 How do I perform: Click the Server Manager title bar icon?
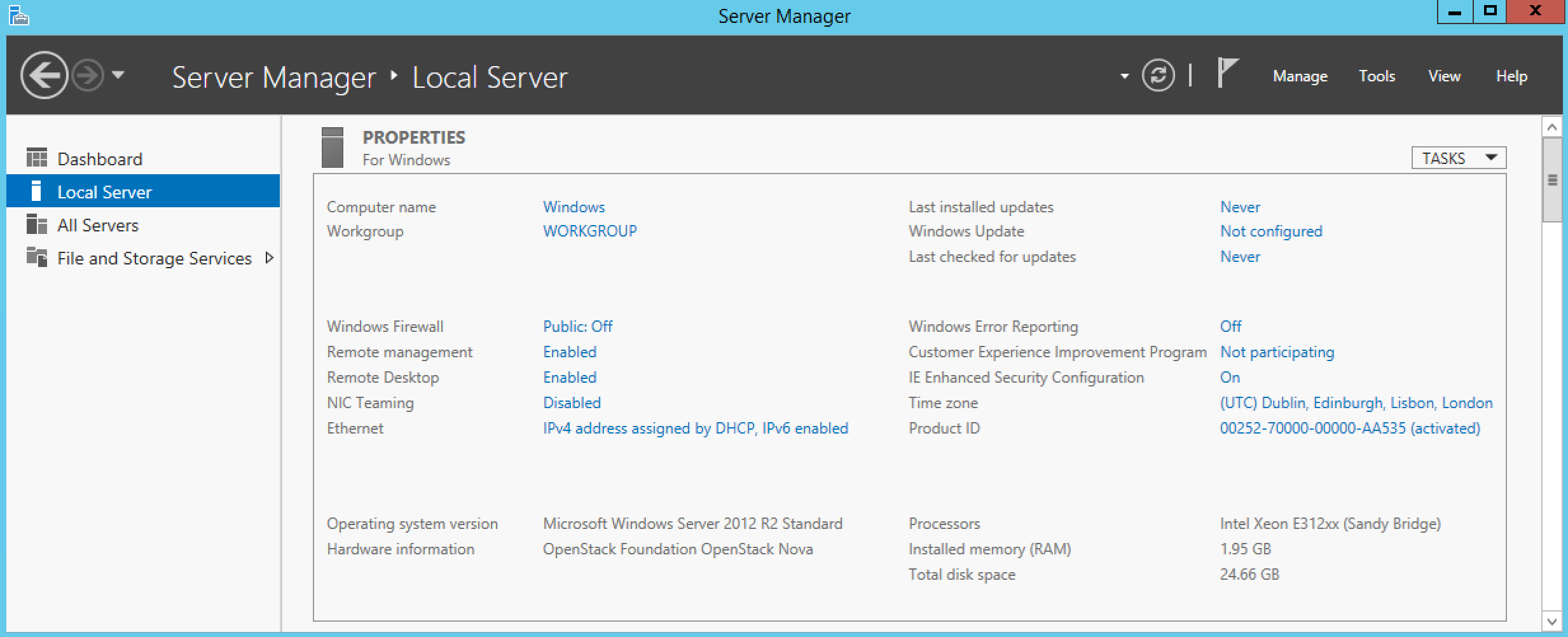[18, 15]
